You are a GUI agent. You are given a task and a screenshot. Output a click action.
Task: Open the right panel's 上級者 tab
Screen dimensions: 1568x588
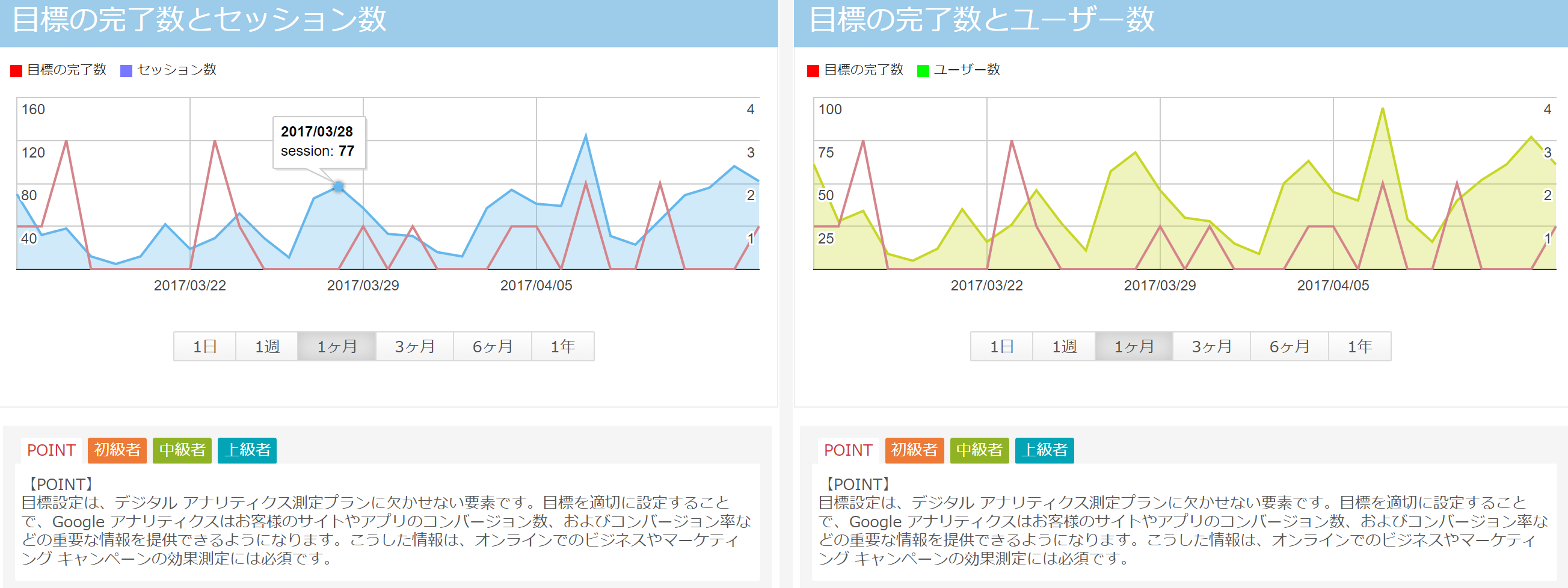(x=1045, y=450)
